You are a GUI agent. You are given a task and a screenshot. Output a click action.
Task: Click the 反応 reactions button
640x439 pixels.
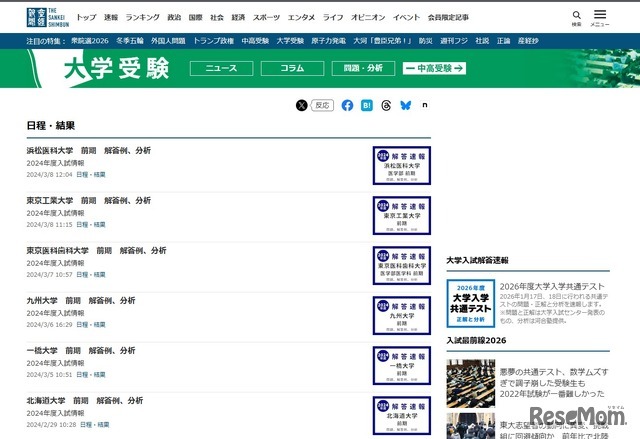tap(322, 105)
